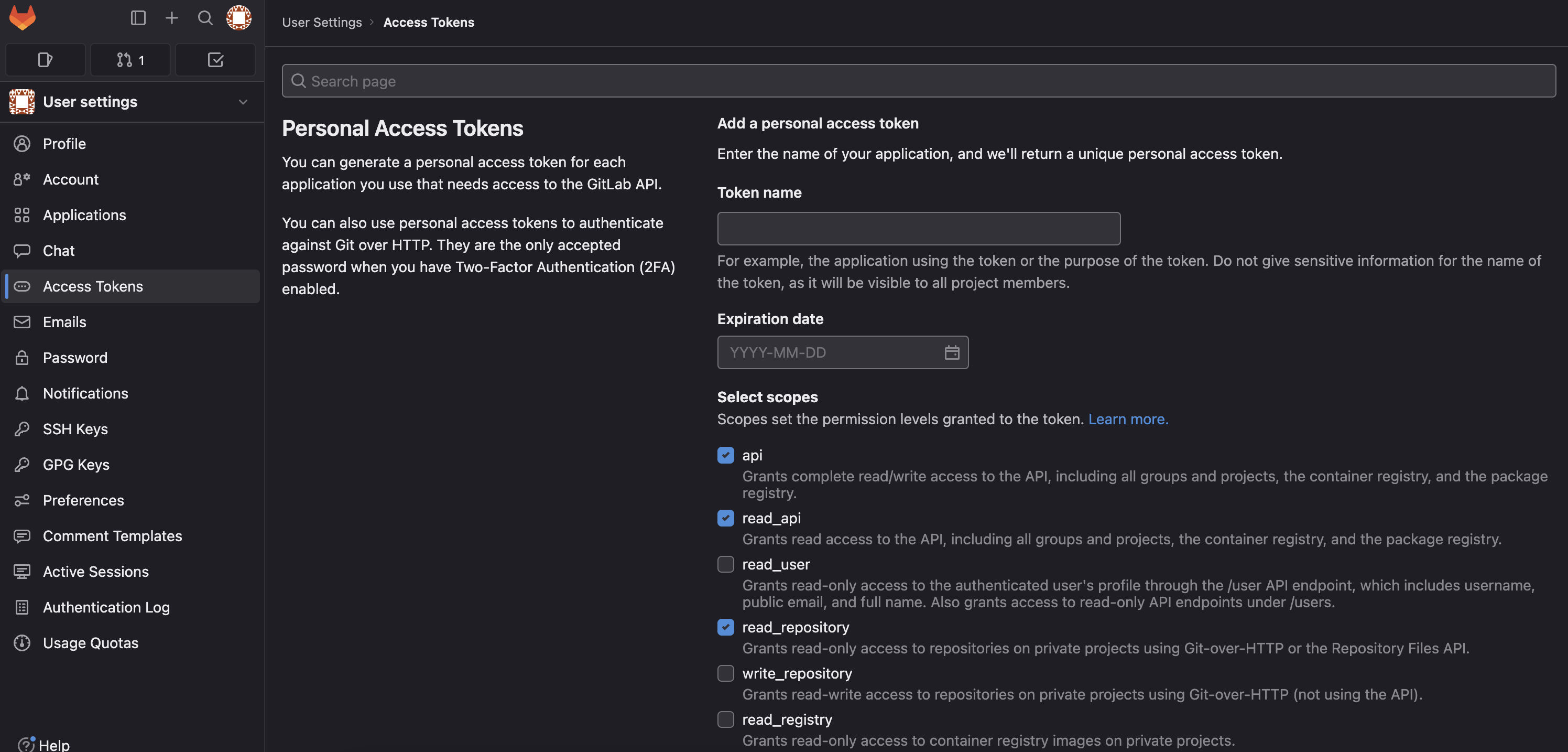Image resolution: width=1568 pixels, height=752 pixels.
Task: Open the create new plus icon
Action: tap(172, 18)
